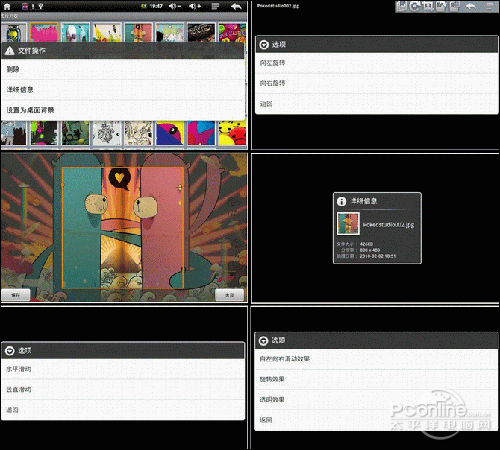Select 水平滑动 in the options menu
The height and width of the screenshot is (450, 500).
(x=123, y=369)
